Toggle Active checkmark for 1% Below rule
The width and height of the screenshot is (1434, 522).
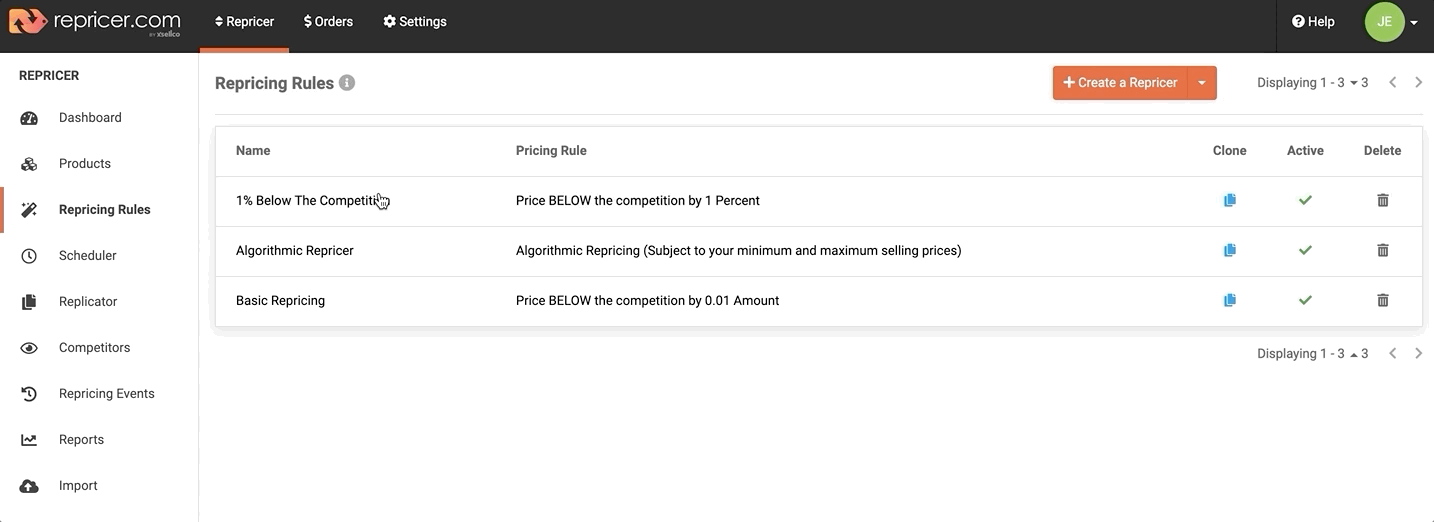(x=1305, y=200)
